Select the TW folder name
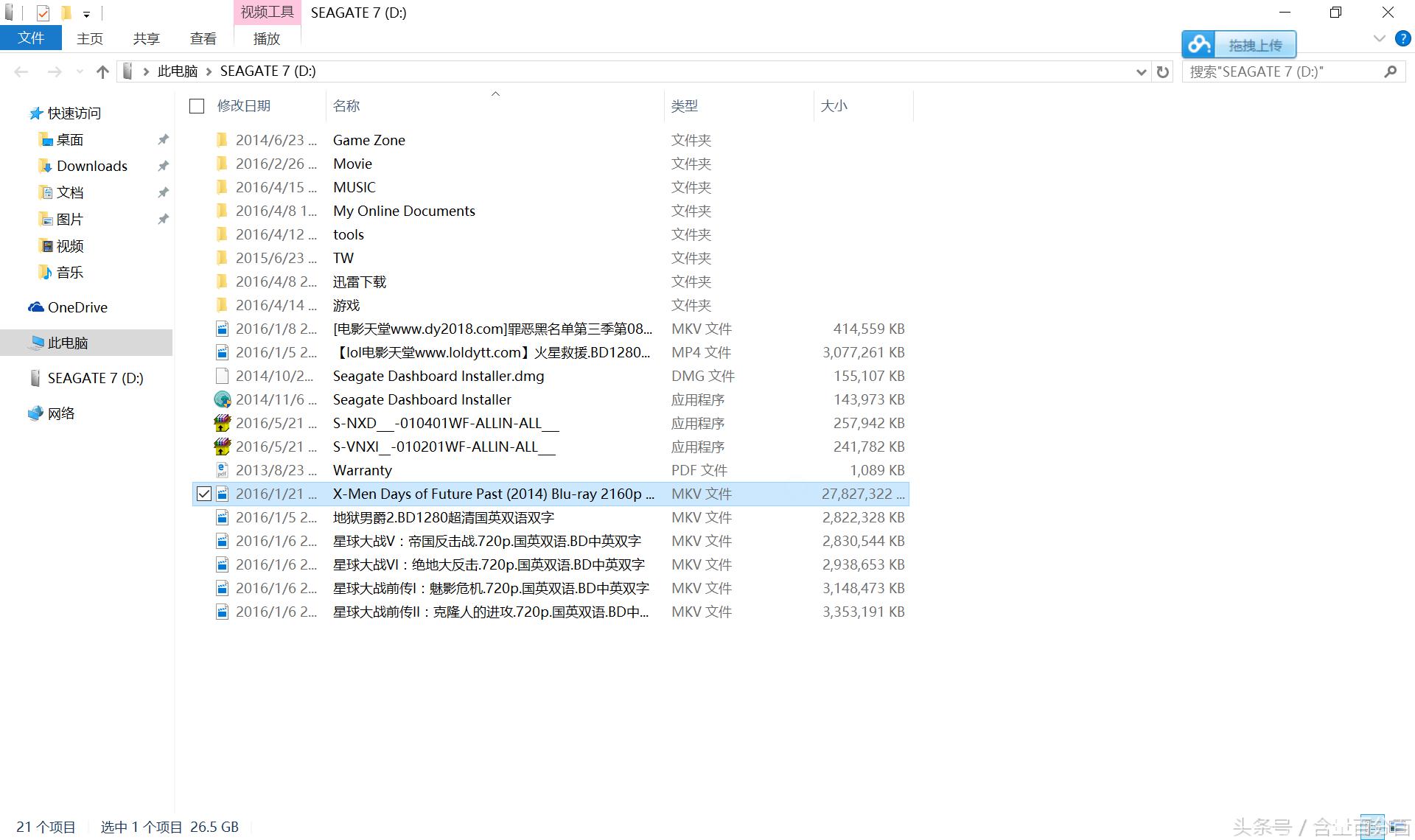 (343, 258)
